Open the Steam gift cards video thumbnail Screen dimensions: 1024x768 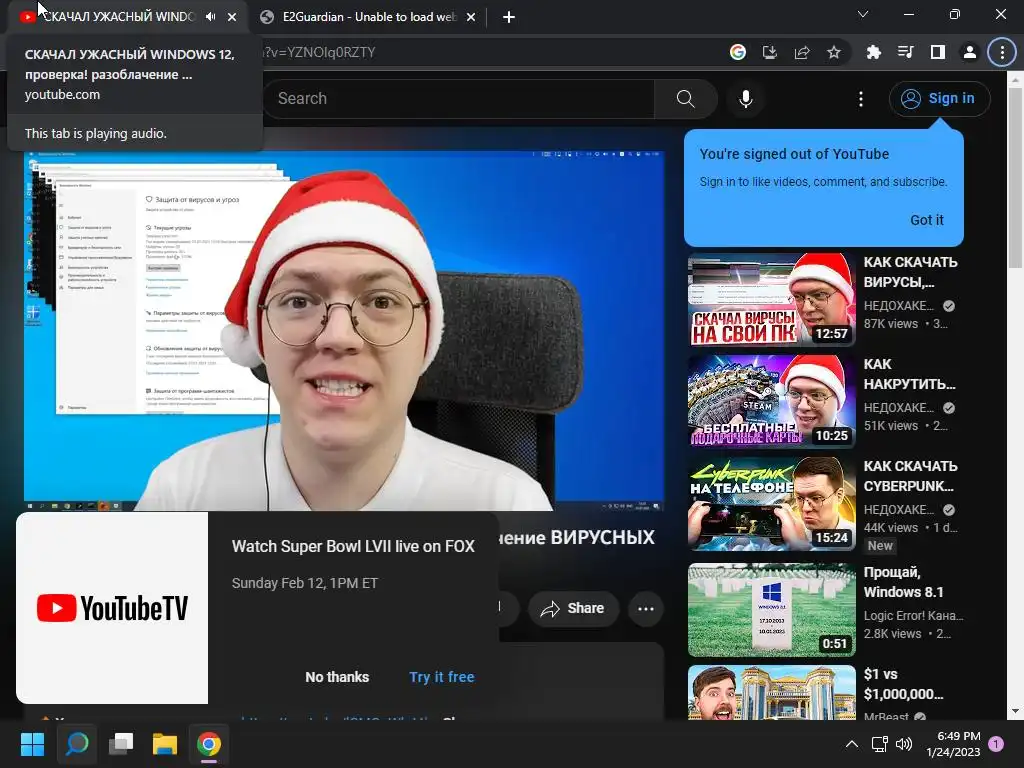click(x=771, y=401)
